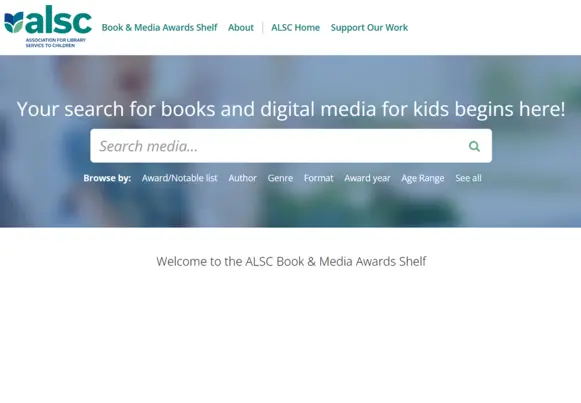Go to ALSC Home

(295, 27)
